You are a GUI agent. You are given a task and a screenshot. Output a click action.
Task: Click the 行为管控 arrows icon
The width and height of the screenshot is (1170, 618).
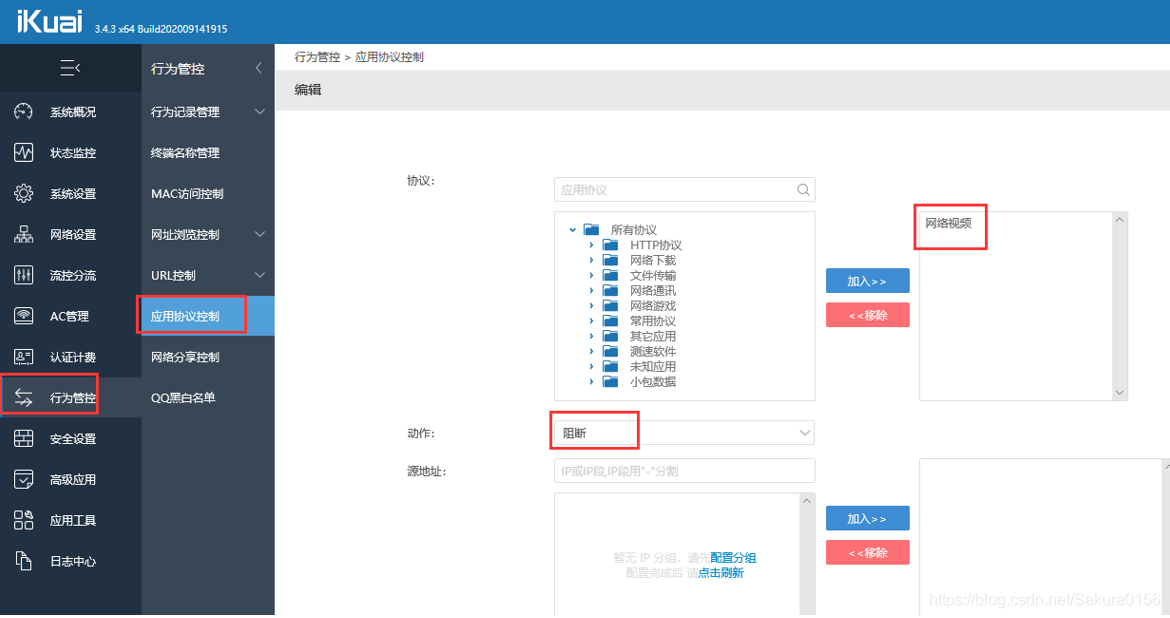pyautogui.click(x=23, y=398)
